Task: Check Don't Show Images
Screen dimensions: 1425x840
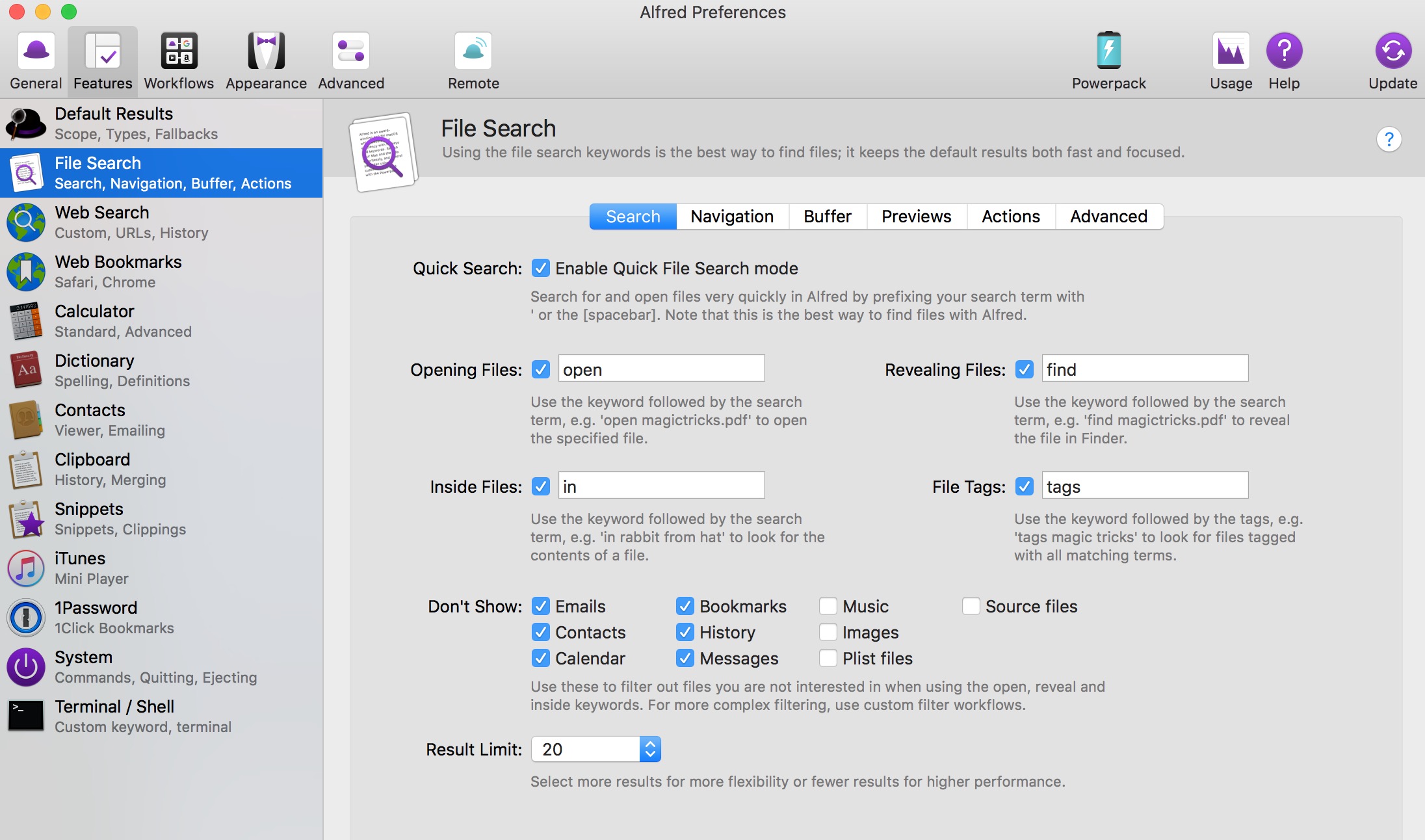Action: pos(828,632)
